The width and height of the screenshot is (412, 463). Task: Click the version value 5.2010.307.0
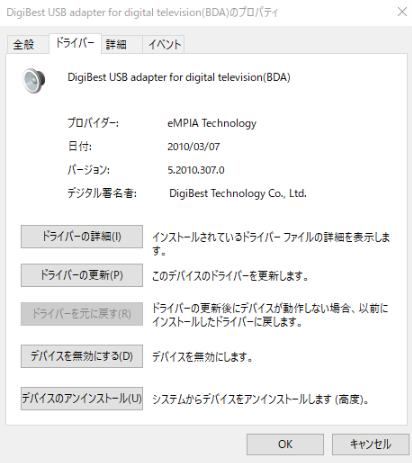pos(196,170)
